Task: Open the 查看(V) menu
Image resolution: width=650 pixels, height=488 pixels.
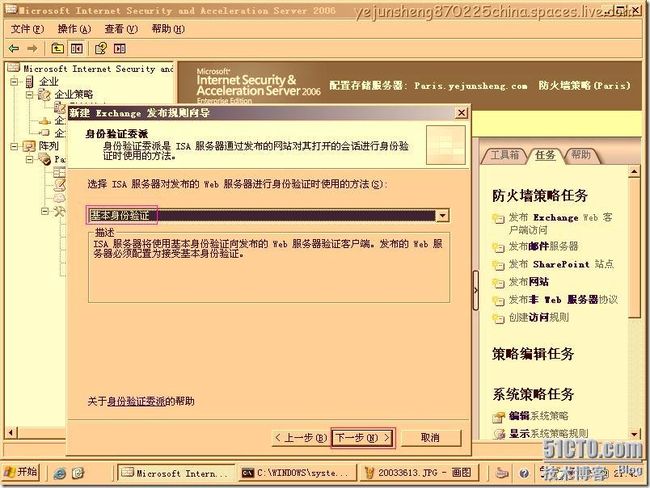Action: coord(121,29)
